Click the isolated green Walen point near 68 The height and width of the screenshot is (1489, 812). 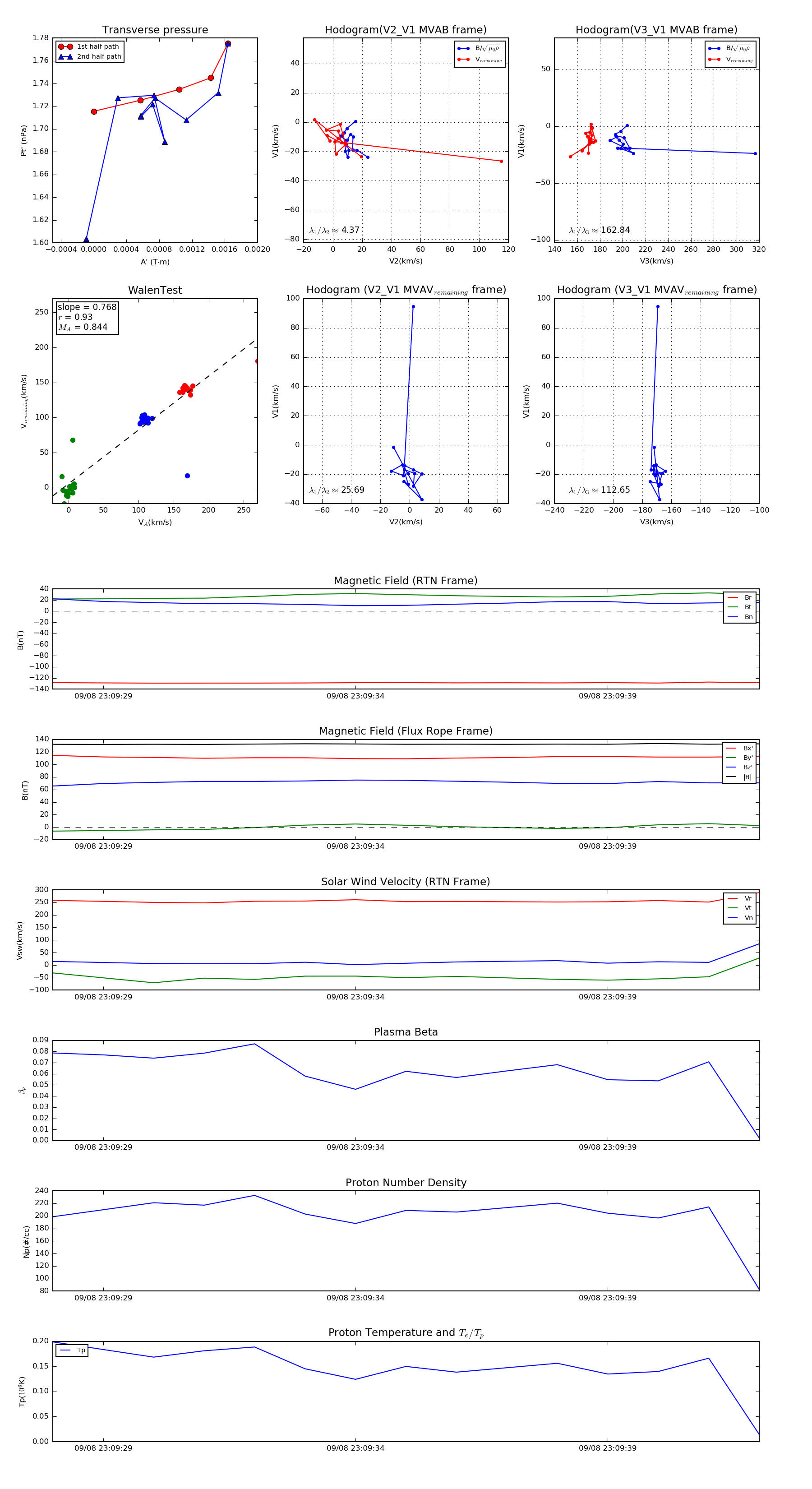click(x=73, y=440)
